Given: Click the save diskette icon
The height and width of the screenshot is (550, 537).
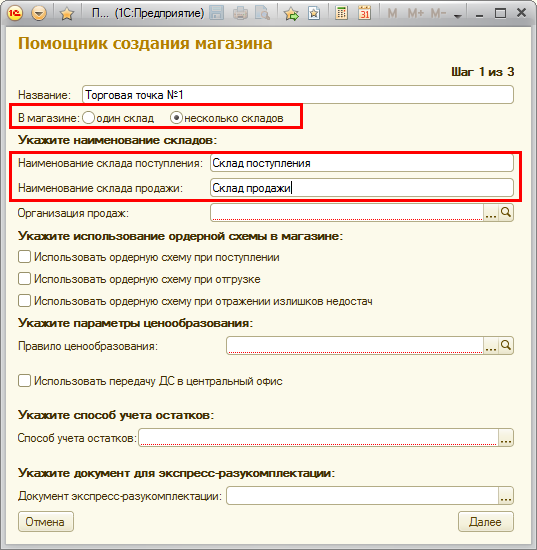Looking at the screenshot, I should tap(216, 13).
